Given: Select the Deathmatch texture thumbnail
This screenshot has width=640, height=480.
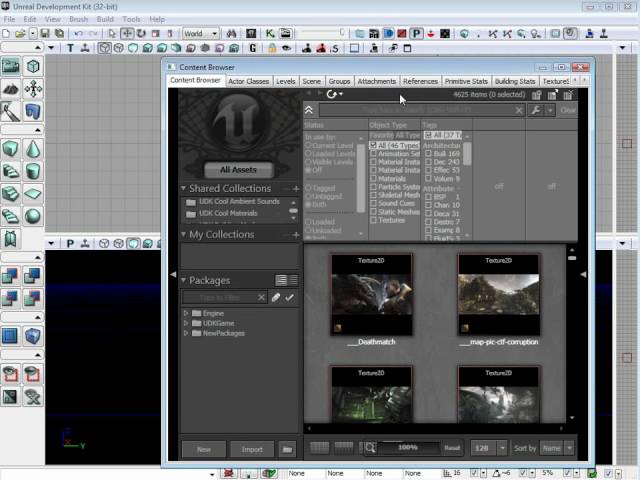Looking at the screenshot, I should 371,294.
